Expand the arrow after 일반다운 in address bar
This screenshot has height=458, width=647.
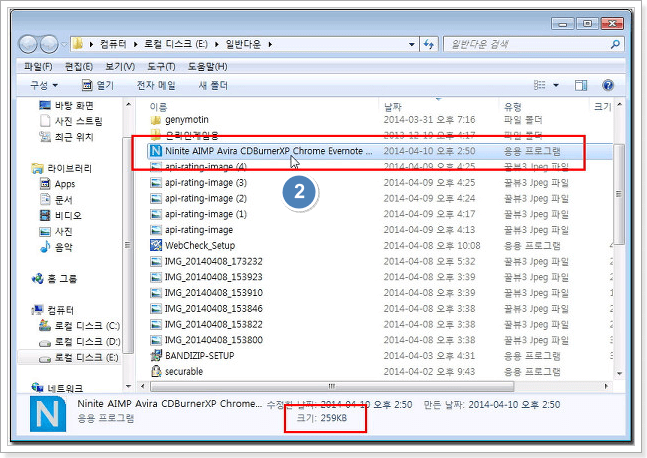point(270,44)
